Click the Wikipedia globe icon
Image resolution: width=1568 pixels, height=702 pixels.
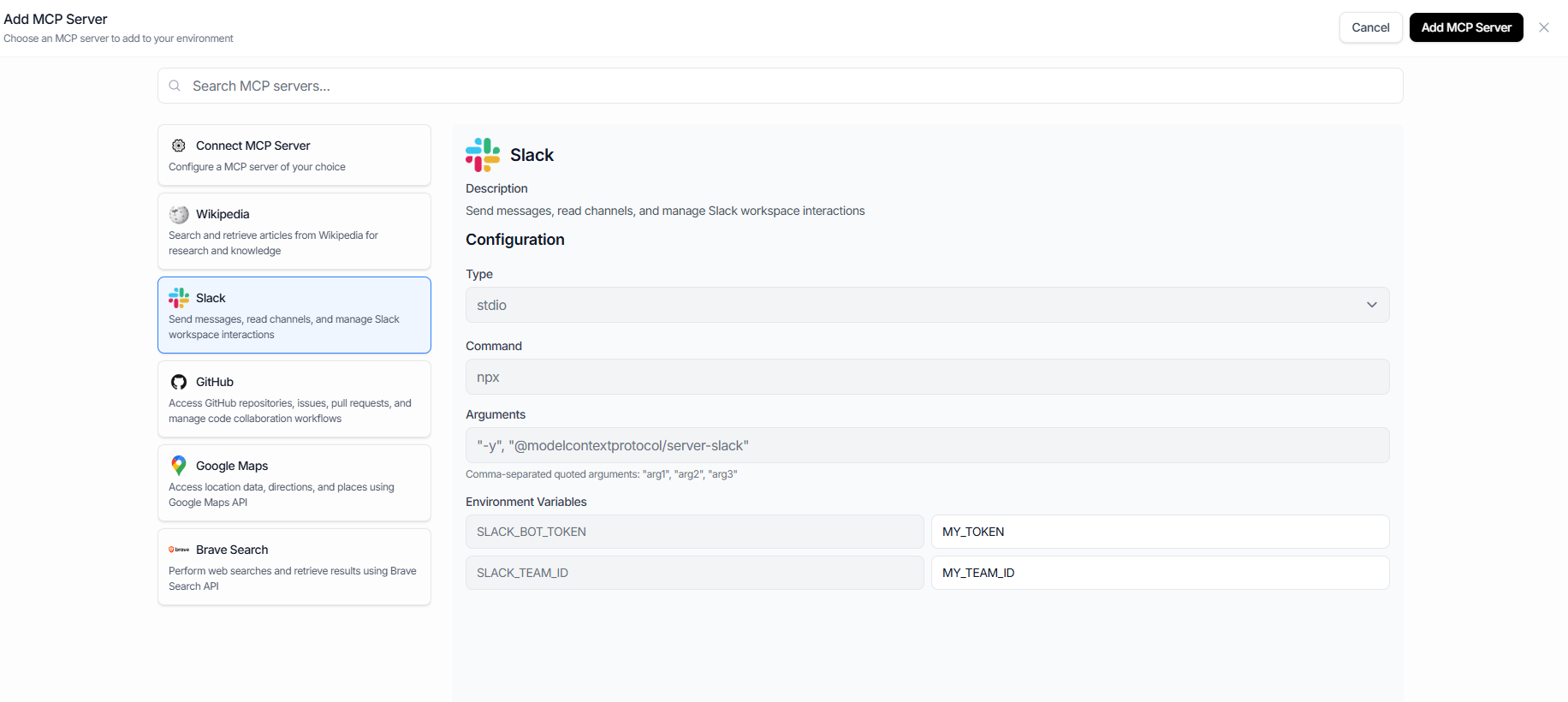click(x=179, y=214)
